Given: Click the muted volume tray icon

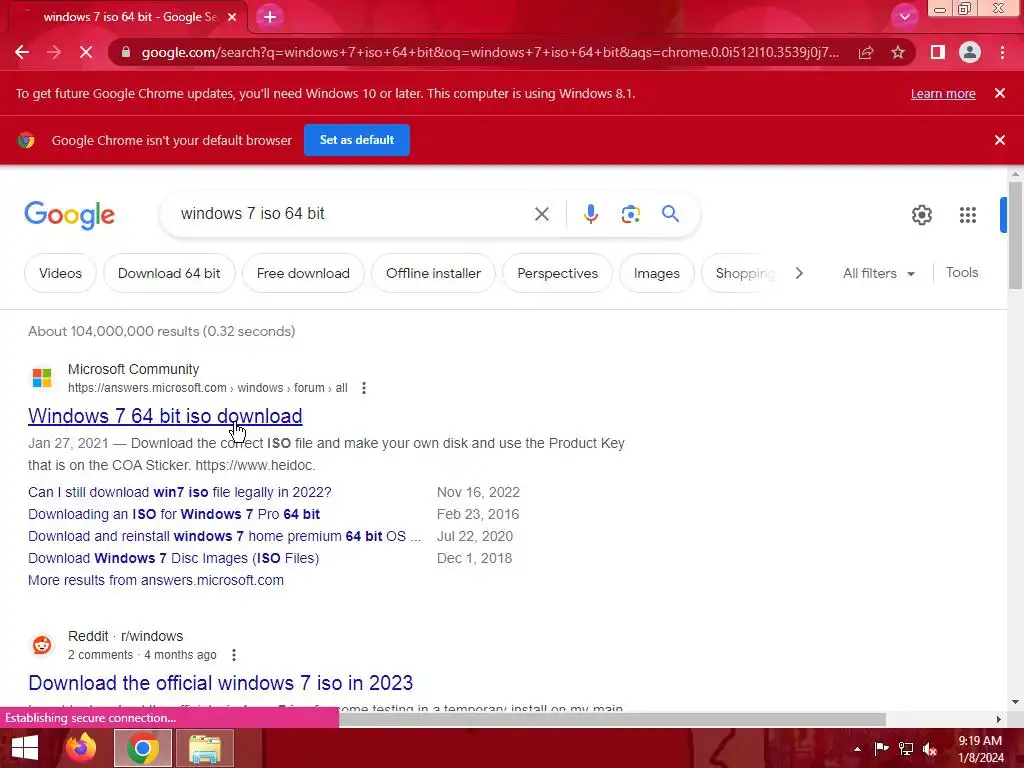Looking at the screenshot, I should tap(930, 748).
